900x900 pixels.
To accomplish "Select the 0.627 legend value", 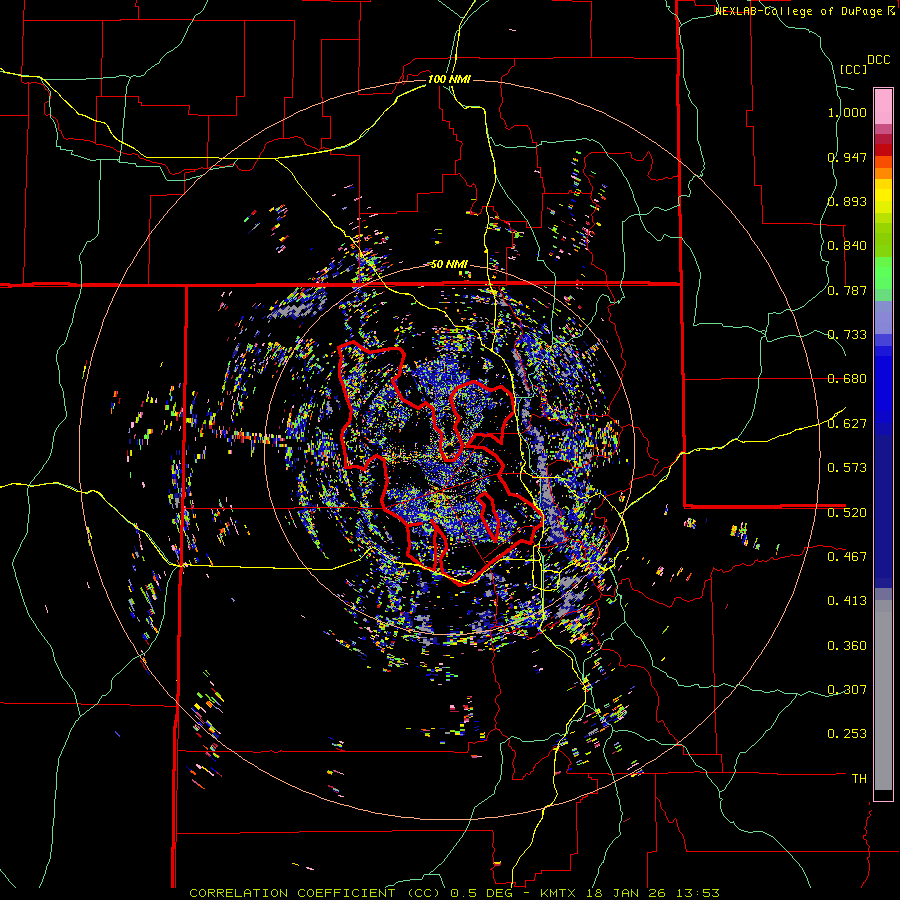I will [847, 424].
